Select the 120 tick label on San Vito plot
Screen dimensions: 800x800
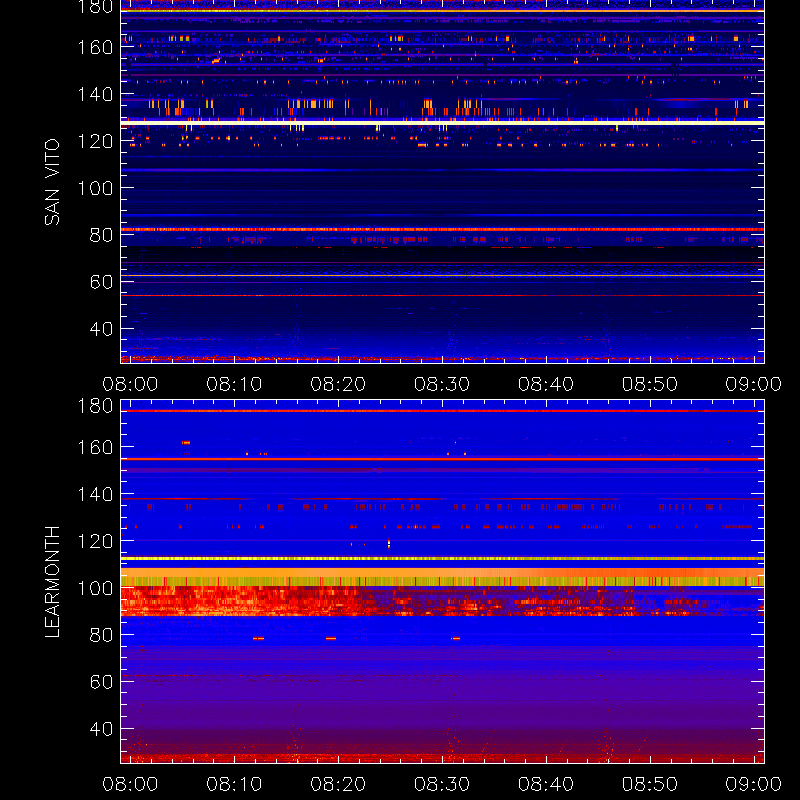[95, 141]
